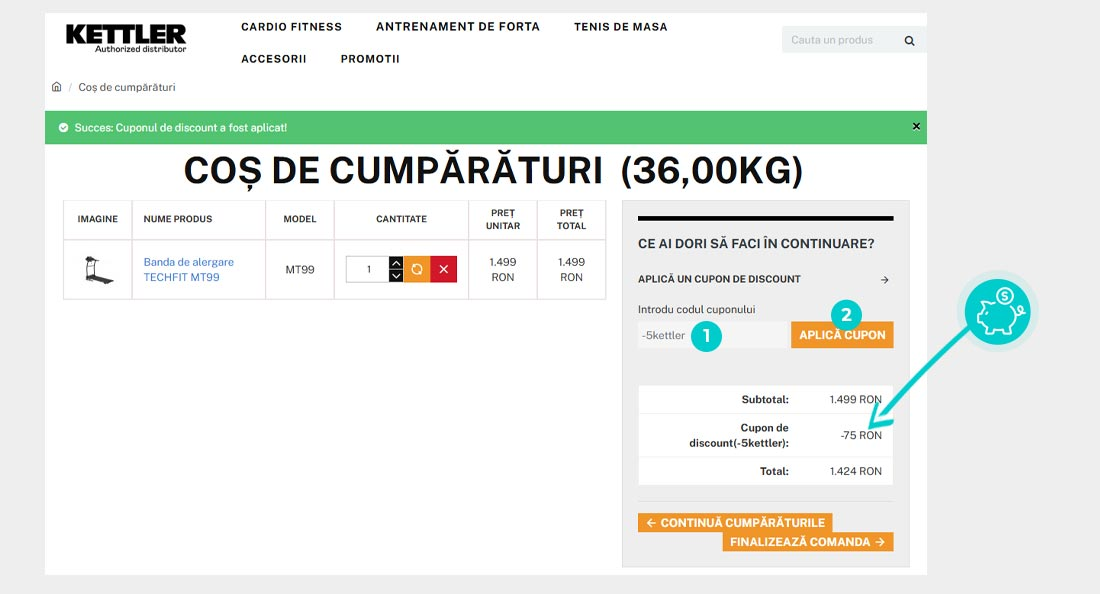Click the Subtotal value 1.499 RON
Viewport: 1100px width, 594px height.
(x=856, y=400)
